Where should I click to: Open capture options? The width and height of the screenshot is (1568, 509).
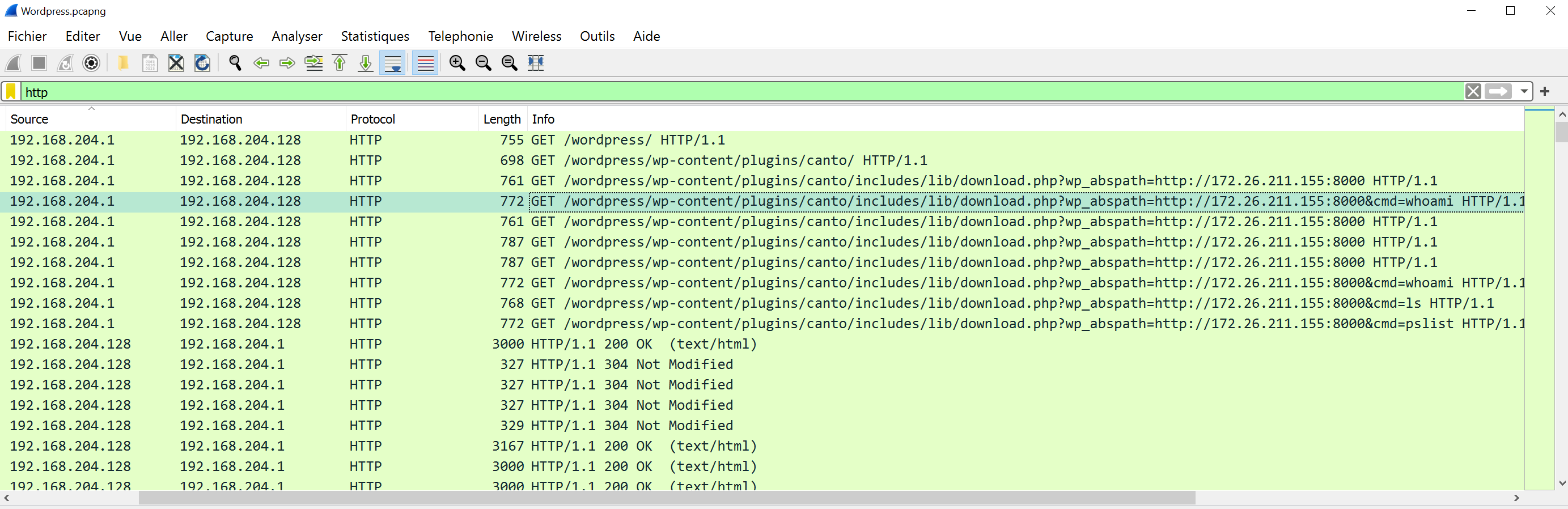click(x=91, y=63)
